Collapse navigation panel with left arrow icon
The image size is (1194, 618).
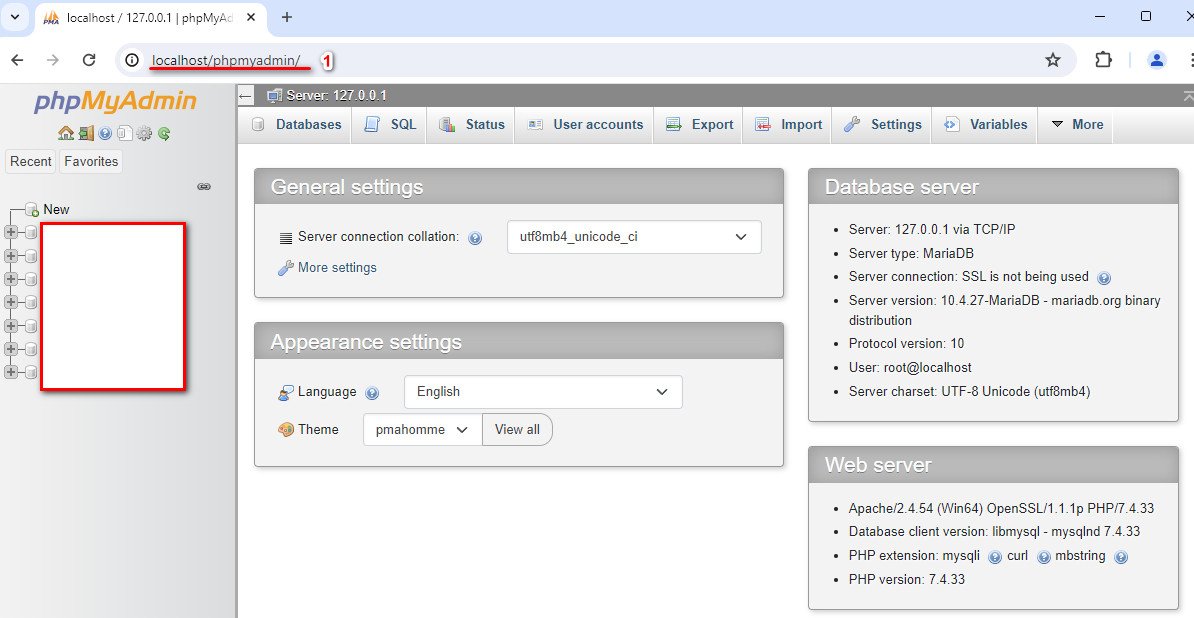(x=245, y=96)
